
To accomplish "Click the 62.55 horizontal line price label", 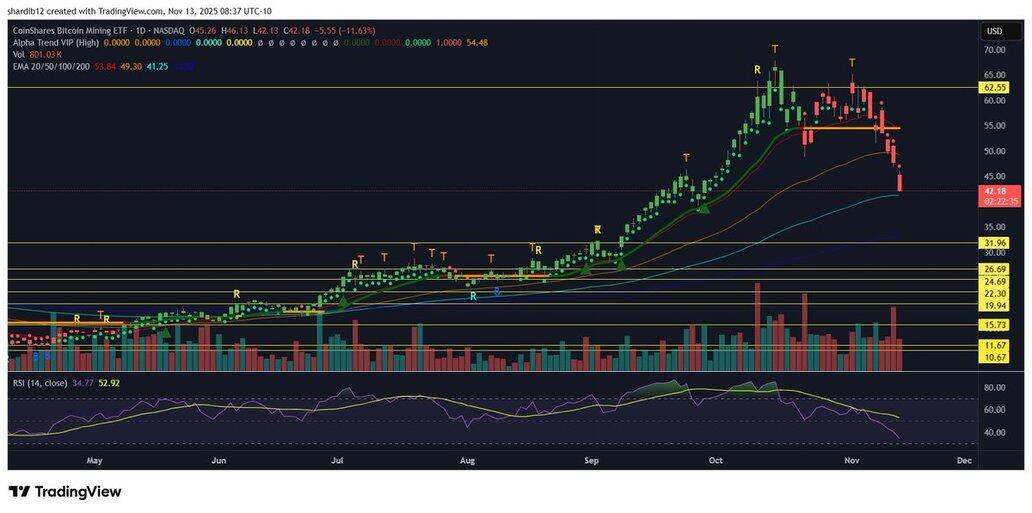I will tap(994, 88).
